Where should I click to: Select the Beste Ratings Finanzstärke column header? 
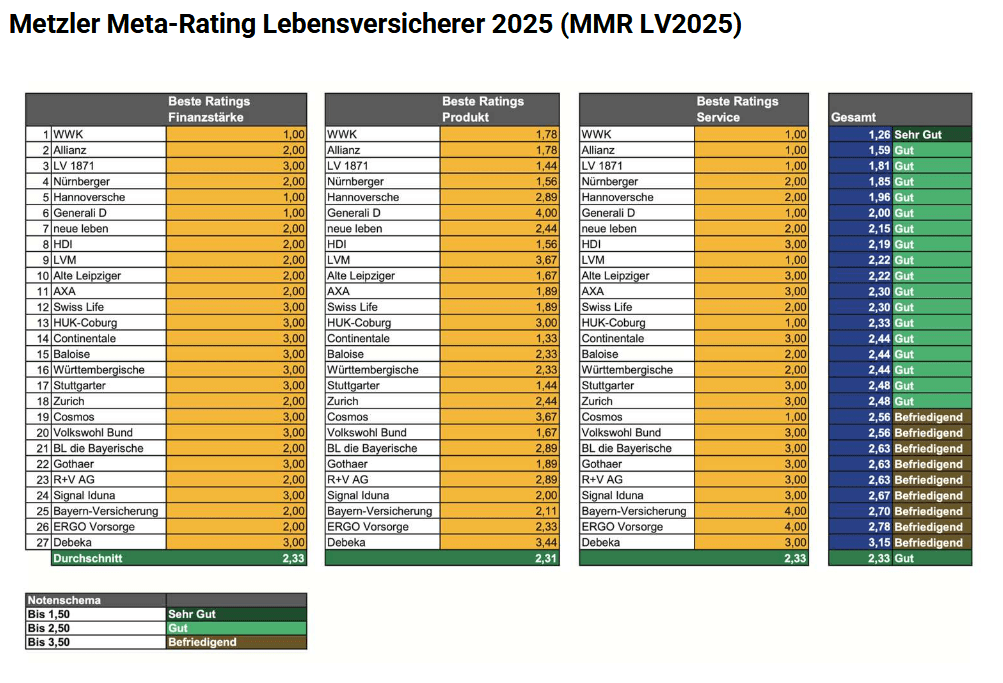(x=208, y=109)
